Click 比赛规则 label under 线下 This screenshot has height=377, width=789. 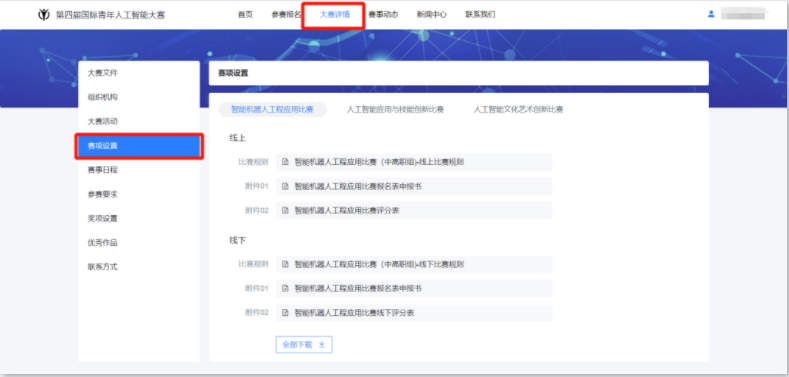point(253,264)
